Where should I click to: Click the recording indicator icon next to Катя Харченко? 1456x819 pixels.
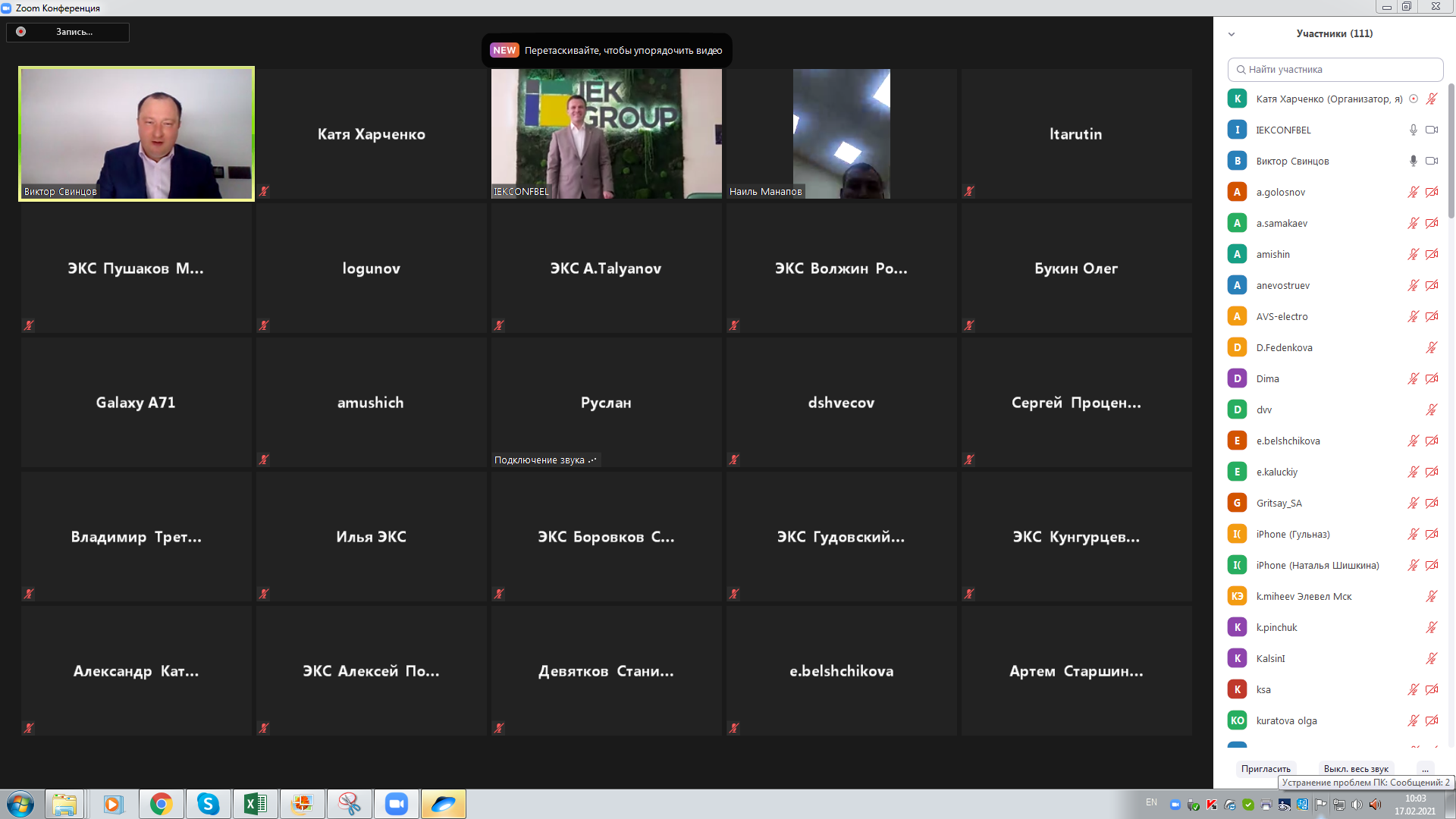click(x=1414, y=99)
